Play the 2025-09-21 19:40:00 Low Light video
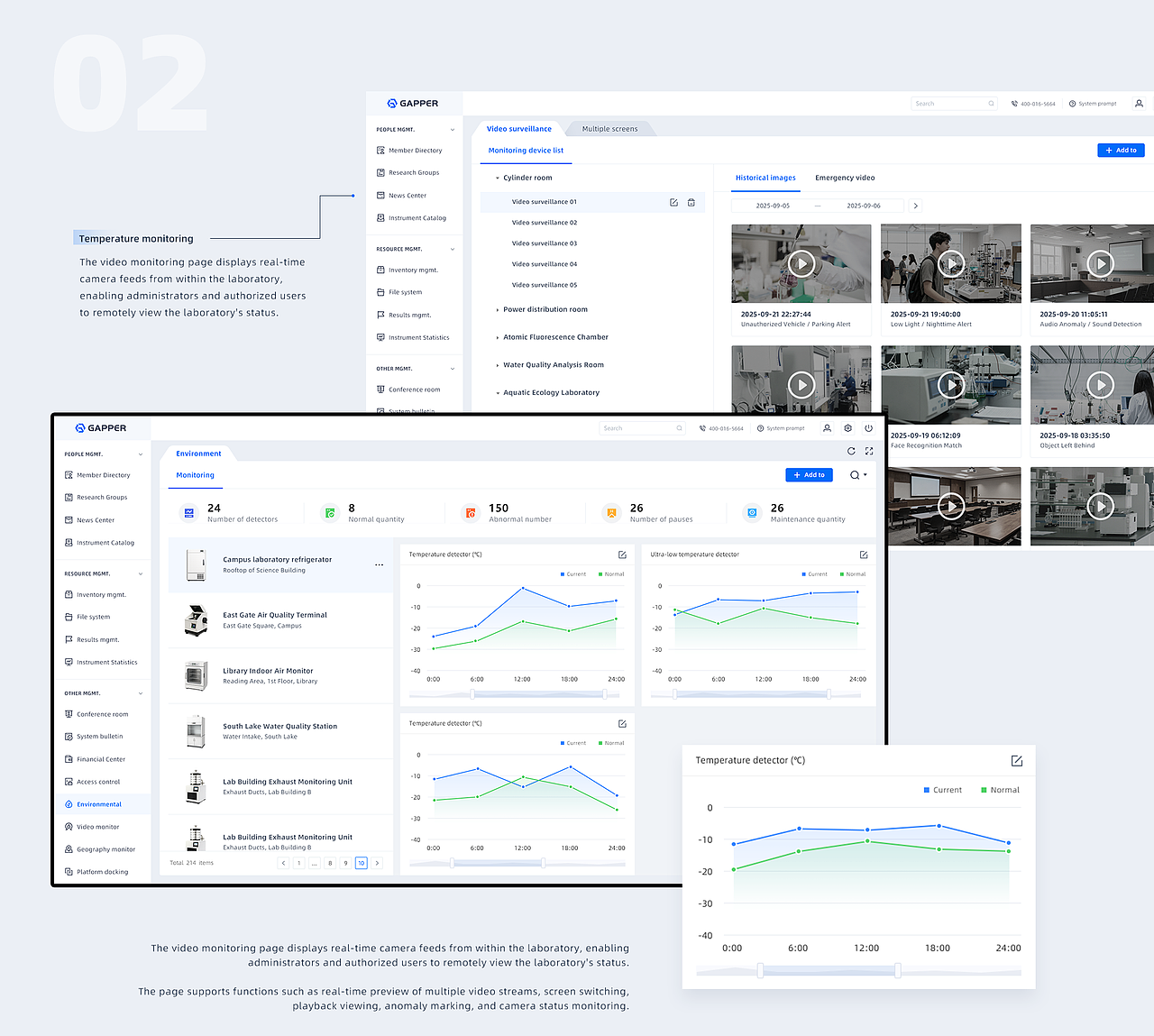This screenshot has width=1154, height=1036. click(x=951, y=263)
